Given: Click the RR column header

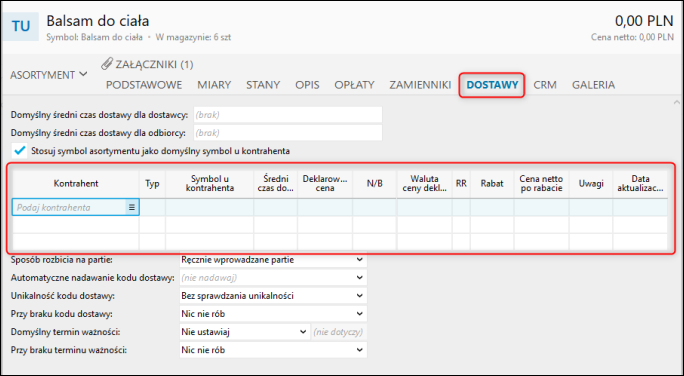Looking at the screenshot, I should (x=461, y=184).
